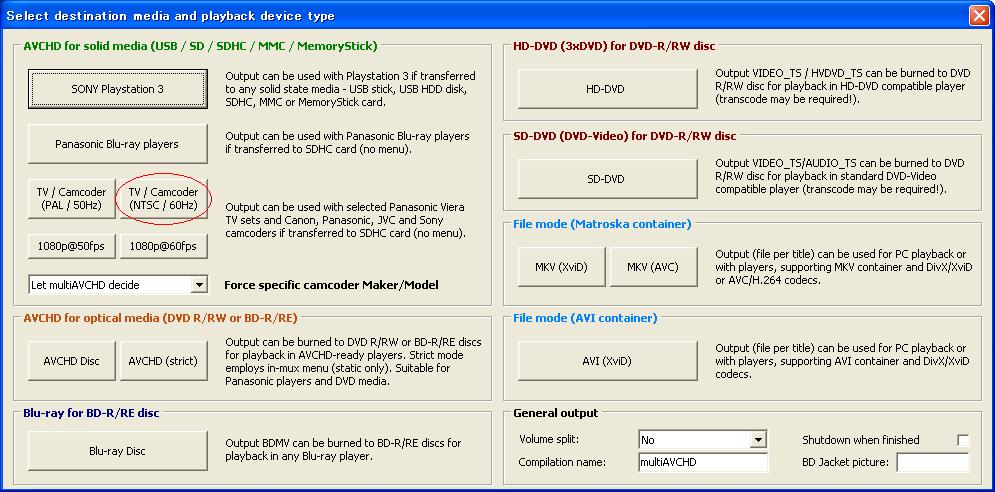Image resolution: width=995 pixels, height=492 pixels.
Task: Select AVCHD Disc output
Action: tap(71, 361)
